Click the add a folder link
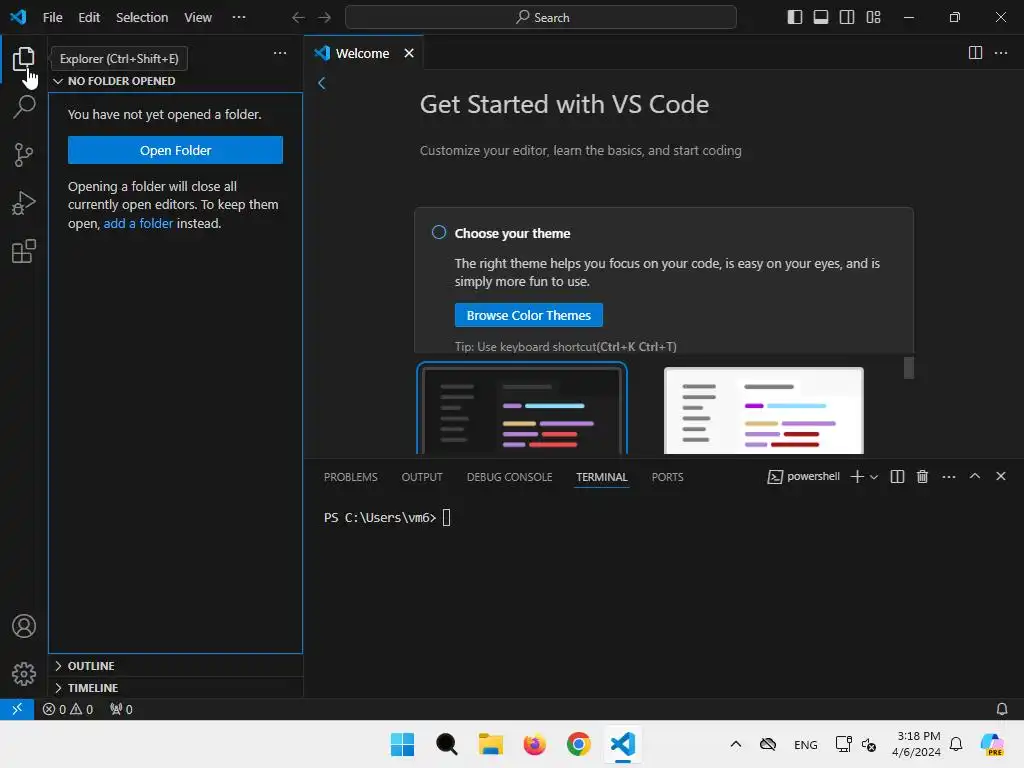Image resolution: width=1024 pixels, height=768 pixels. click(x=138, y=223)
